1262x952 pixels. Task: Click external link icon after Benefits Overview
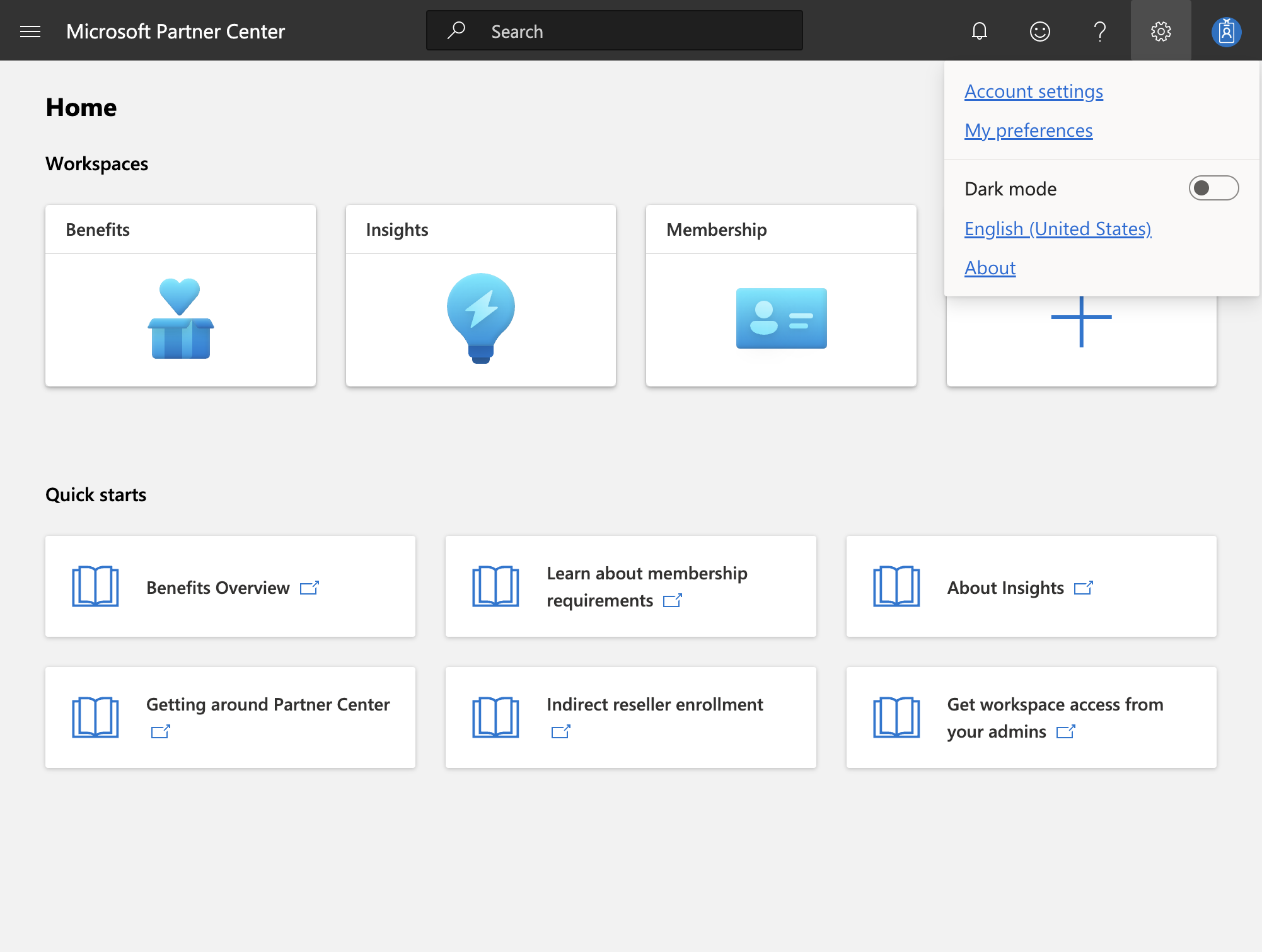310,588
